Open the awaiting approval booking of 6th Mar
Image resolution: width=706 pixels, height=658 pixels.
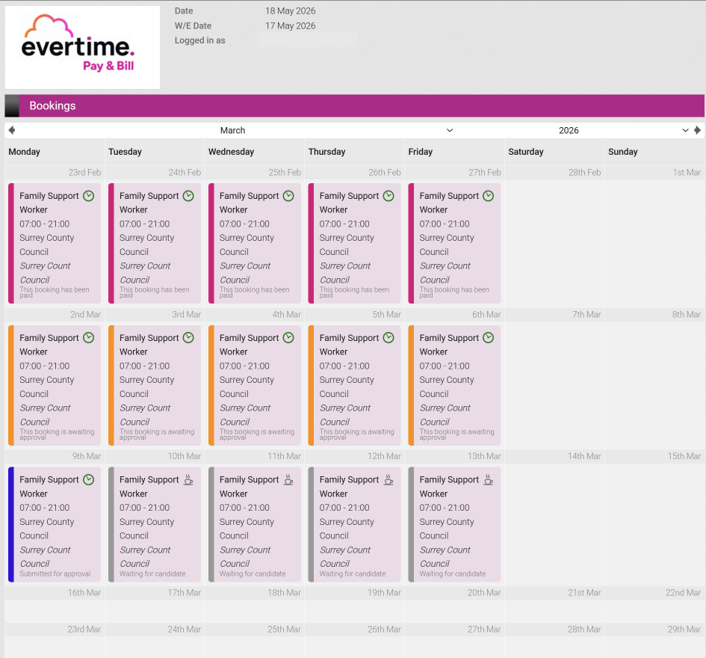tap(454, 385)
